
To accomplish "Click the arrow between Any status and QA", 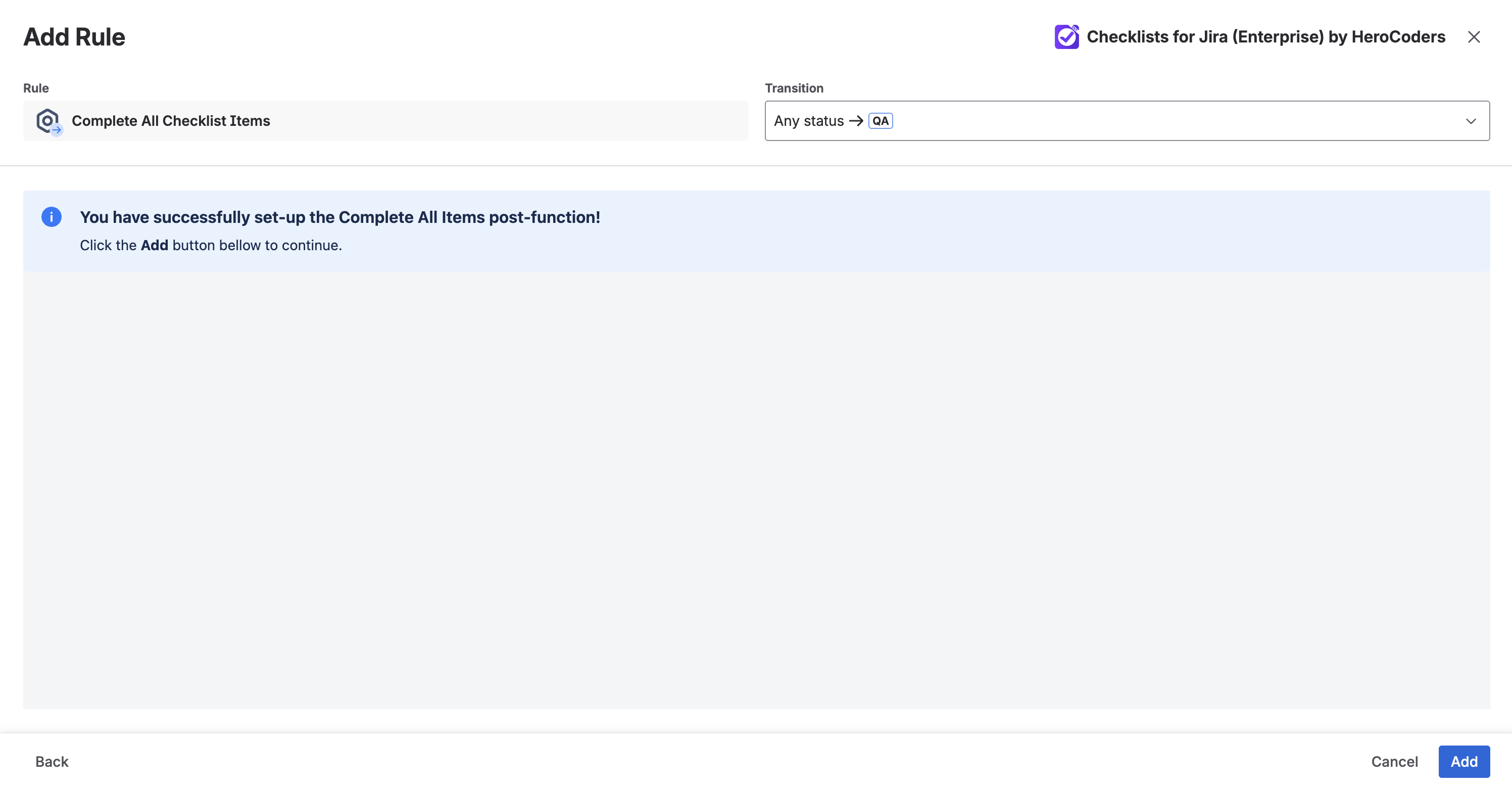I will [856, 121].
